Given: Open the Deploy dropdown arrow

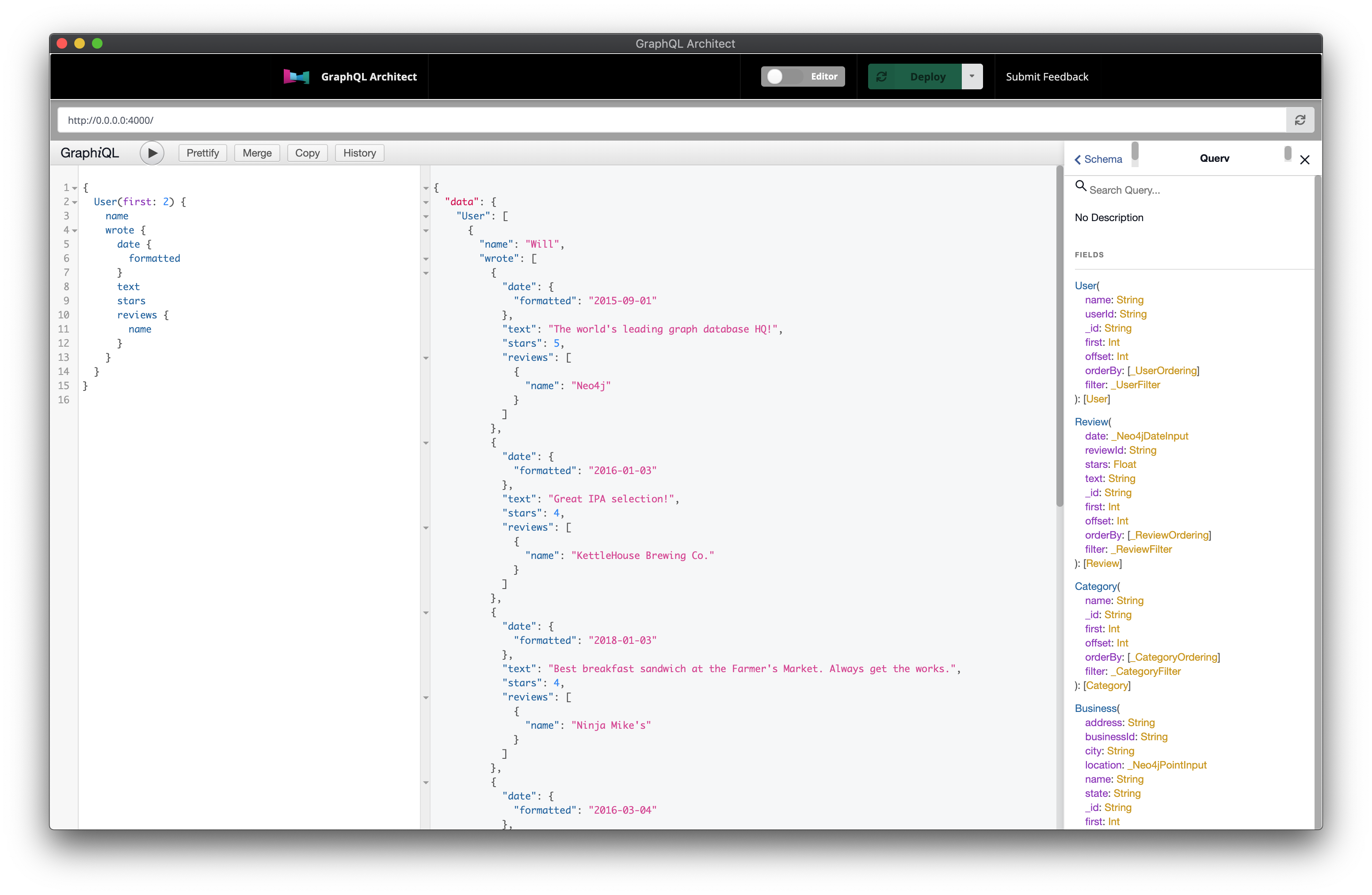Looking at the screenshot, I should (972, 76).
